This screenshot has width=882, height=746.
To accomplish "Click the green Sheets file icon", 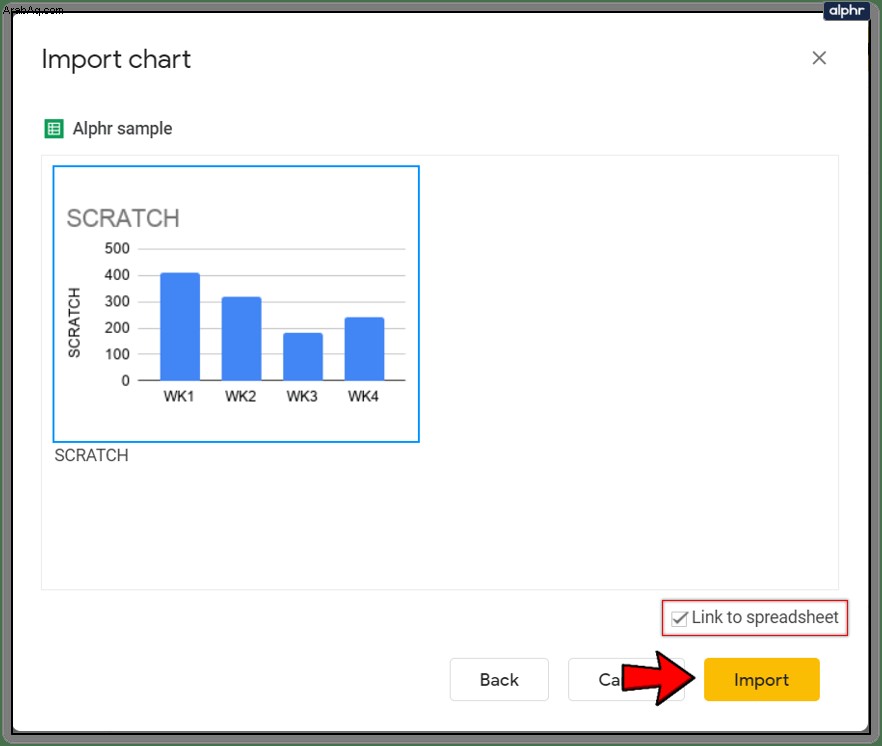I will click(54, 129).
